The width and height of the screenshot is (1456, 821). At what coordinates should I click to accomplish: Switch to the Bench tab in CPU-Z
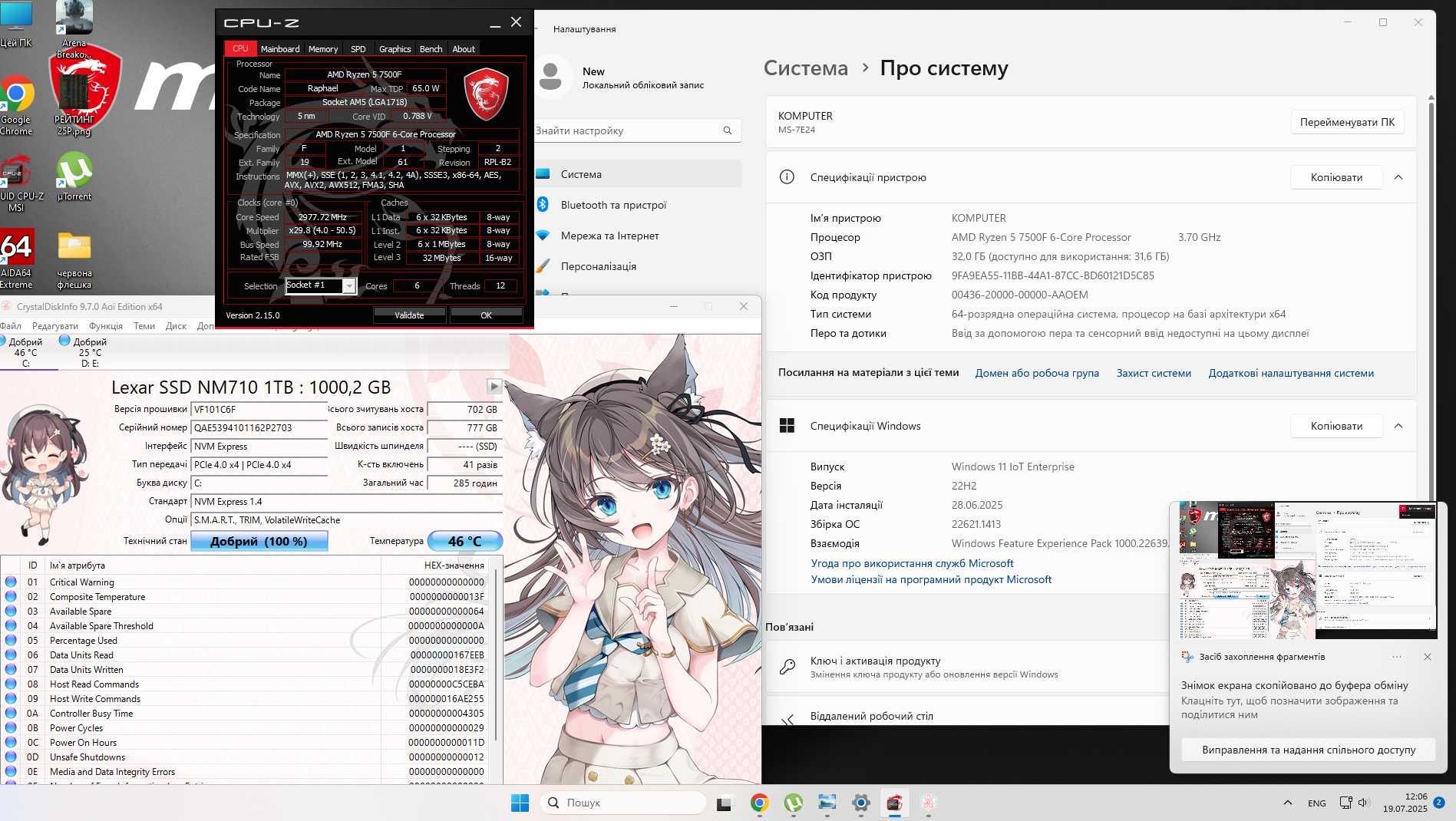tap(431, 48)
